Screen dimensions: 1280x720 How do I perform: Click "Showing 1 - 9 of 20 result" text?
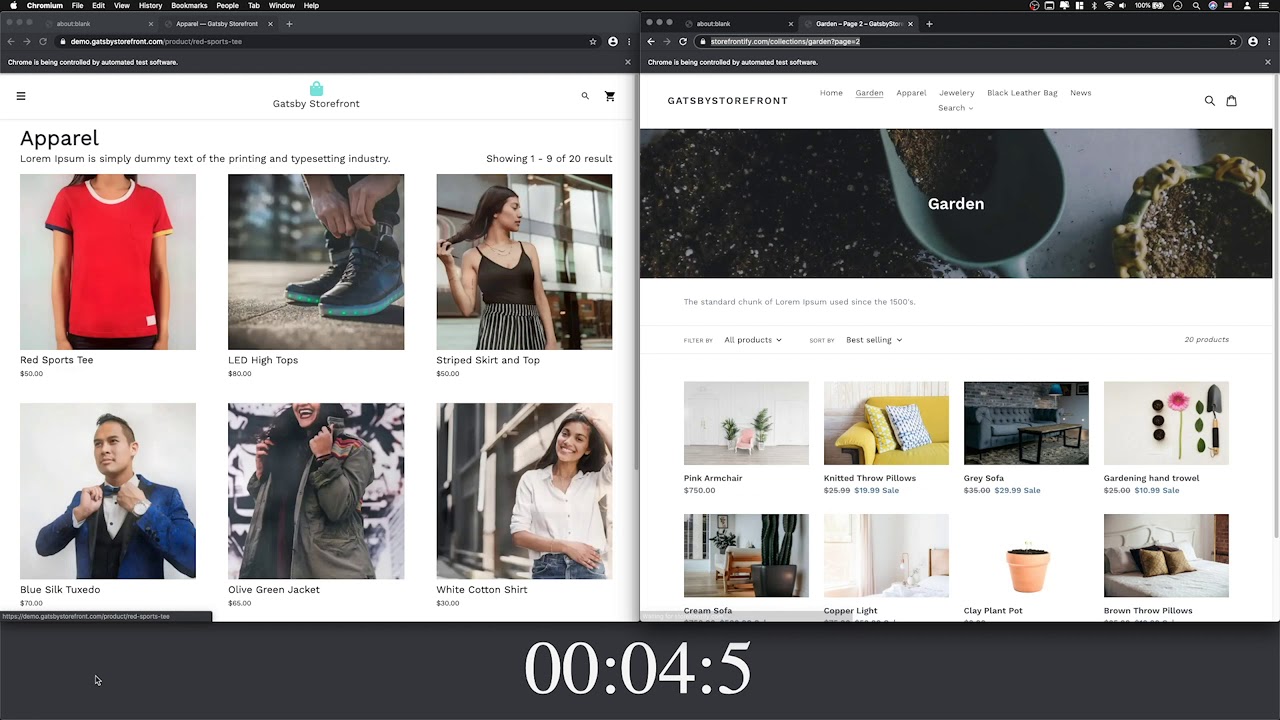click(549, 159)
